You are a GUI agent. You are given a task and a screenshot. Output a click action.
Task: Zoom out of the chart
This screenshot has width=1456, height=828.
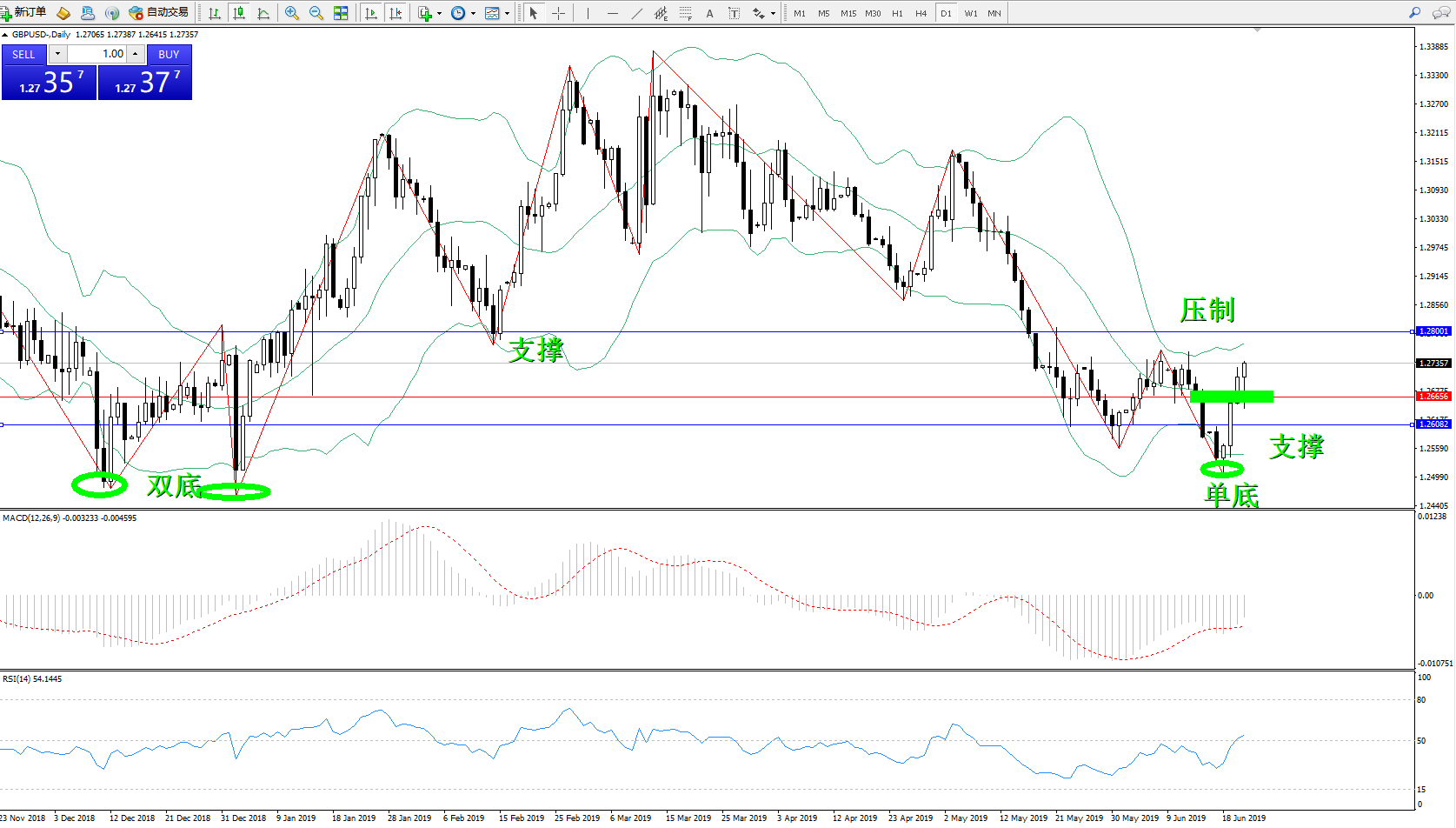click(x=316, y=13)
